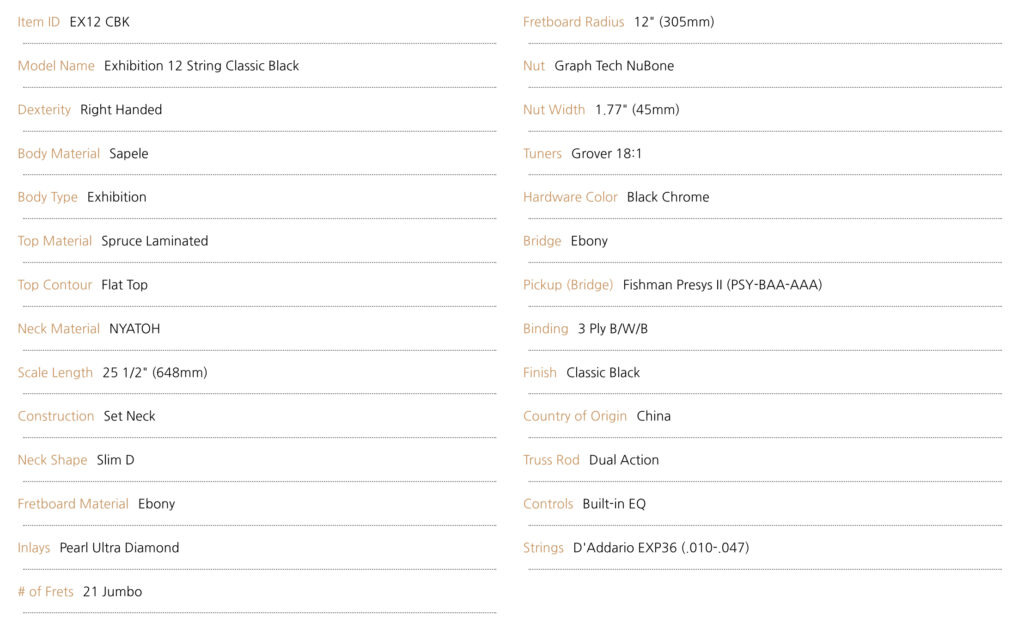1024x622 pixels.
Task: Click the Item ID label
Action: tap(39, 22)
